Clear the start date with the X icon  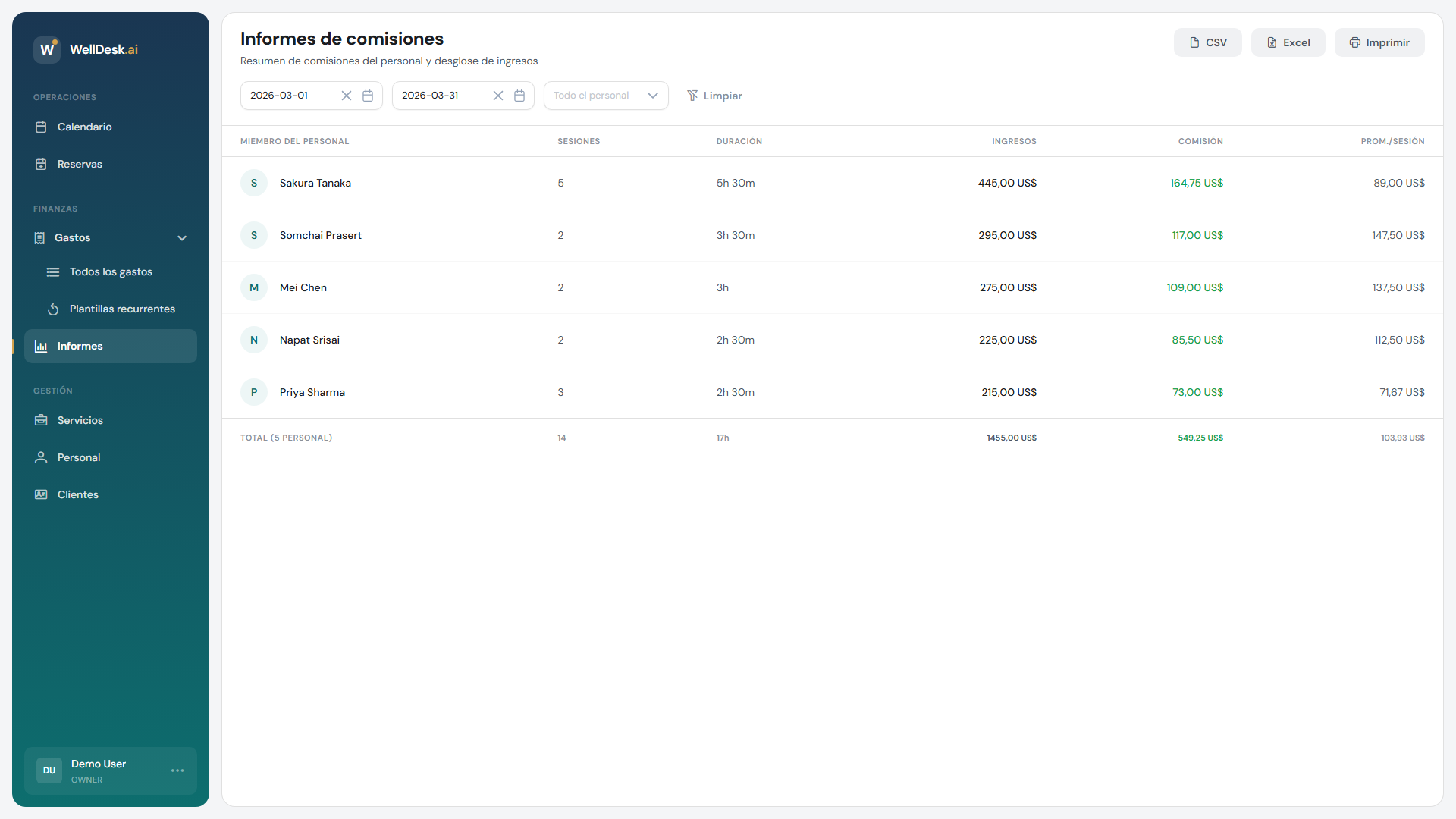pyautogui.click(x=347, y=96)
